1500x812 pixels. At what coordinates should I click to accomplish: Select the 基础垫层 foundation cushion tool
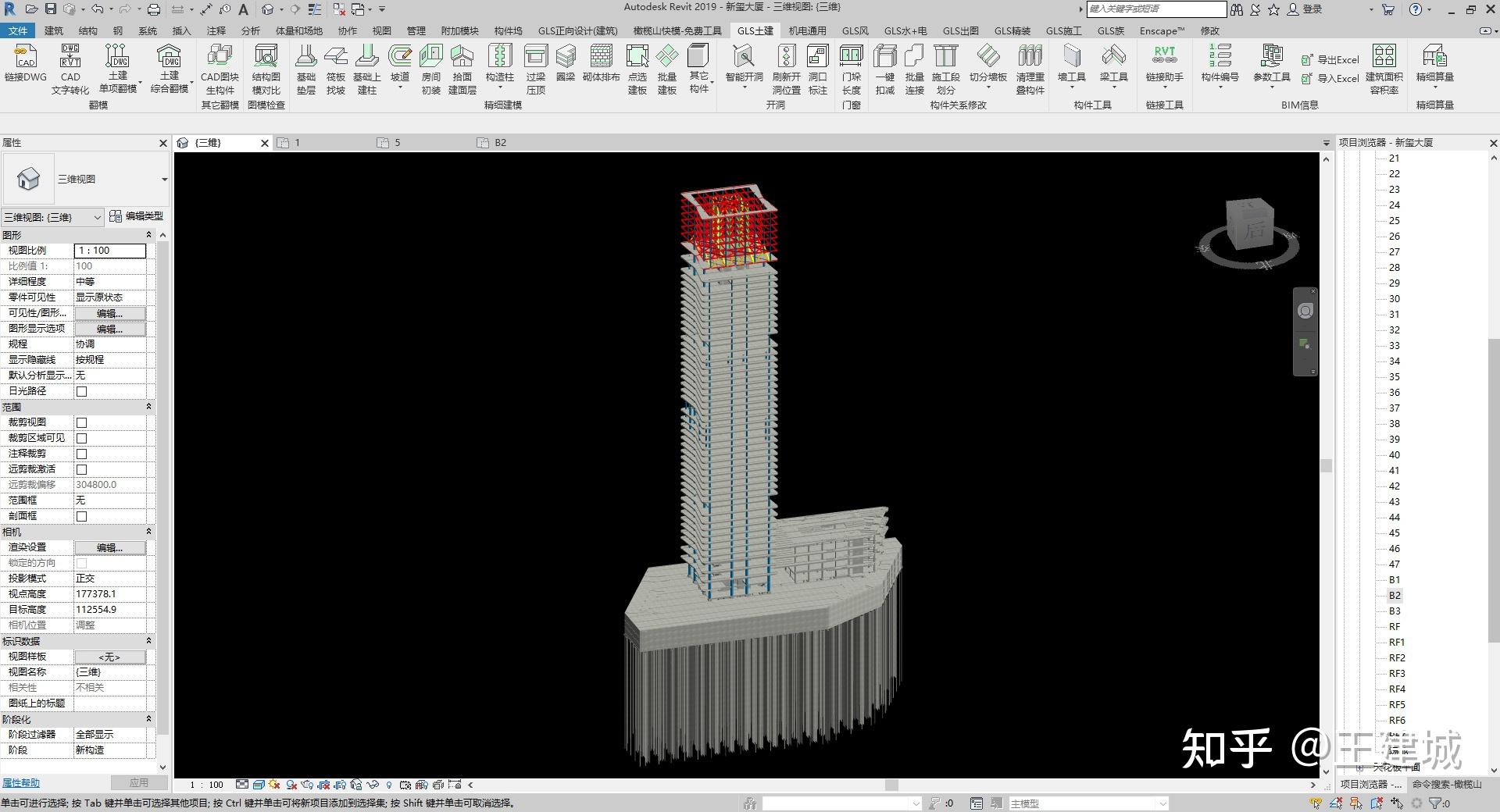coord(306,69)
